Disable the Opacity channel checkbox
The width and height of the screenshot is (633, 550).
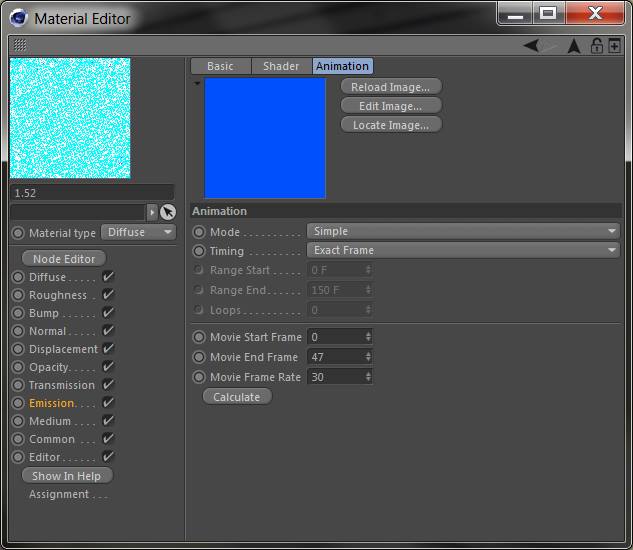(108, 367)
